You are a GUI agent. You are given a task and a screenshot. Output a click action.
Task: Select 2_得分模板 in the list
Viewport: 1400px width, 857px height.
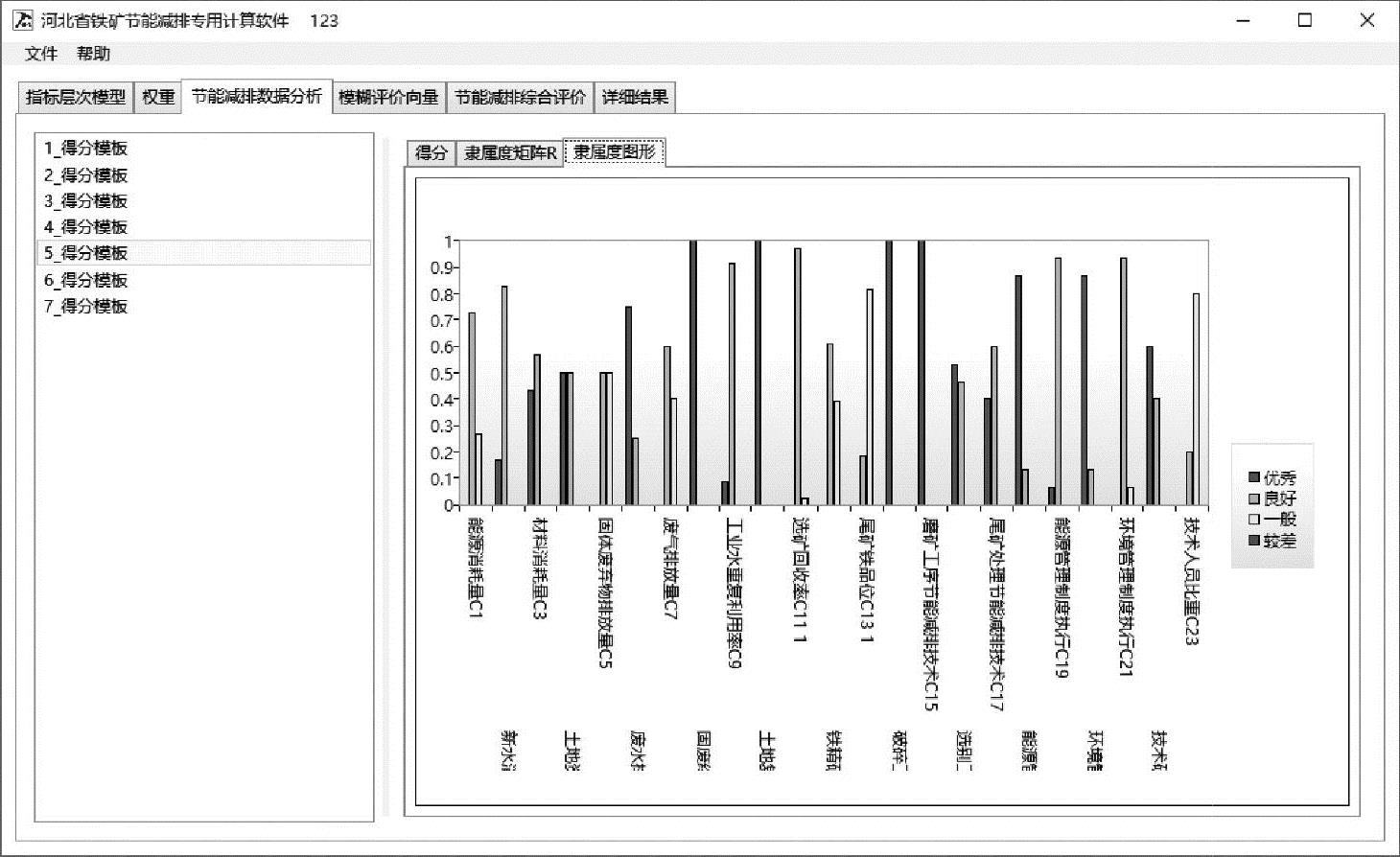(203, 175)
